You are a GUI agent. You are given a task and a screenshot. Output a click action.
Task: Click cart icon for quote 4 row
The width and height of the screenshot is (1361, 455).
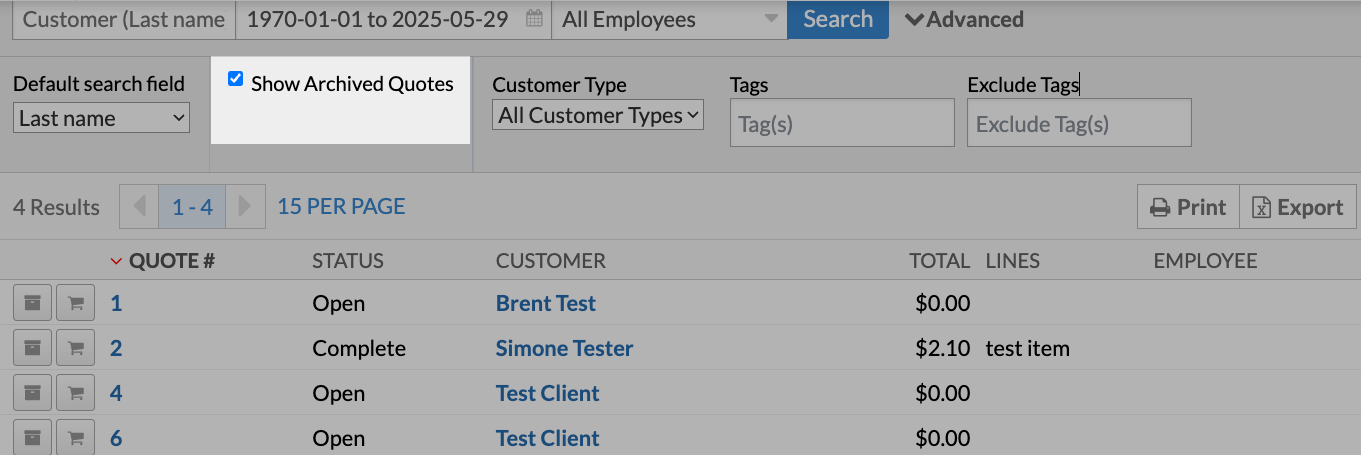click(x=75, y=393)
